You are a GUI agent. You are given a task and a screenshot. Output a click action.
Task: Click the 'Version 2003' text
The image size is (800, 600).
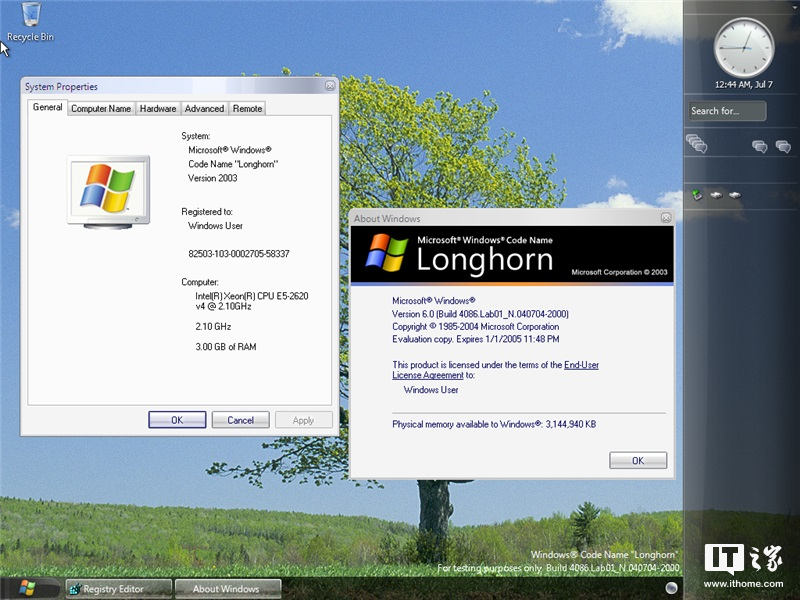(213, 178)
